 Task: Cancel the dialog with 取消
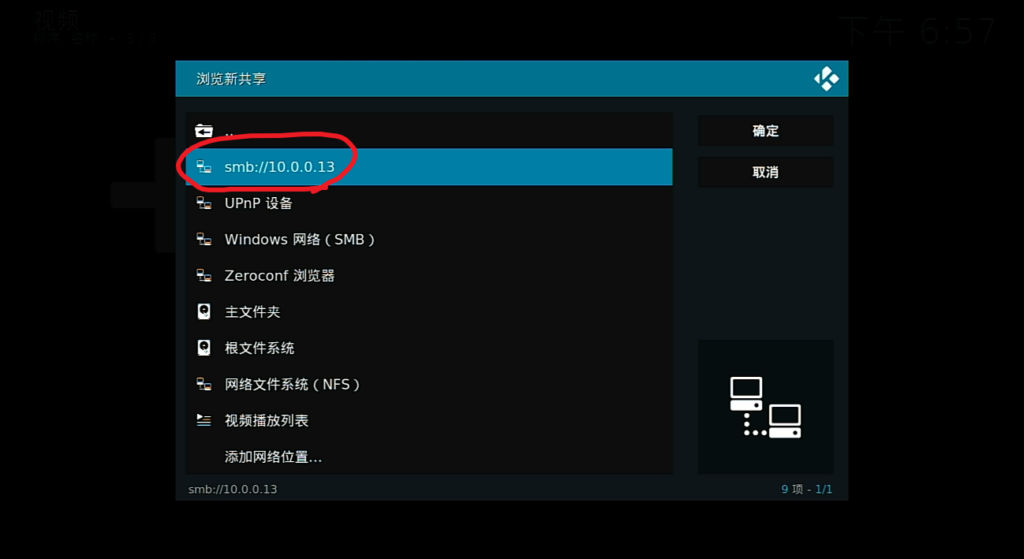tap(765, 172)
